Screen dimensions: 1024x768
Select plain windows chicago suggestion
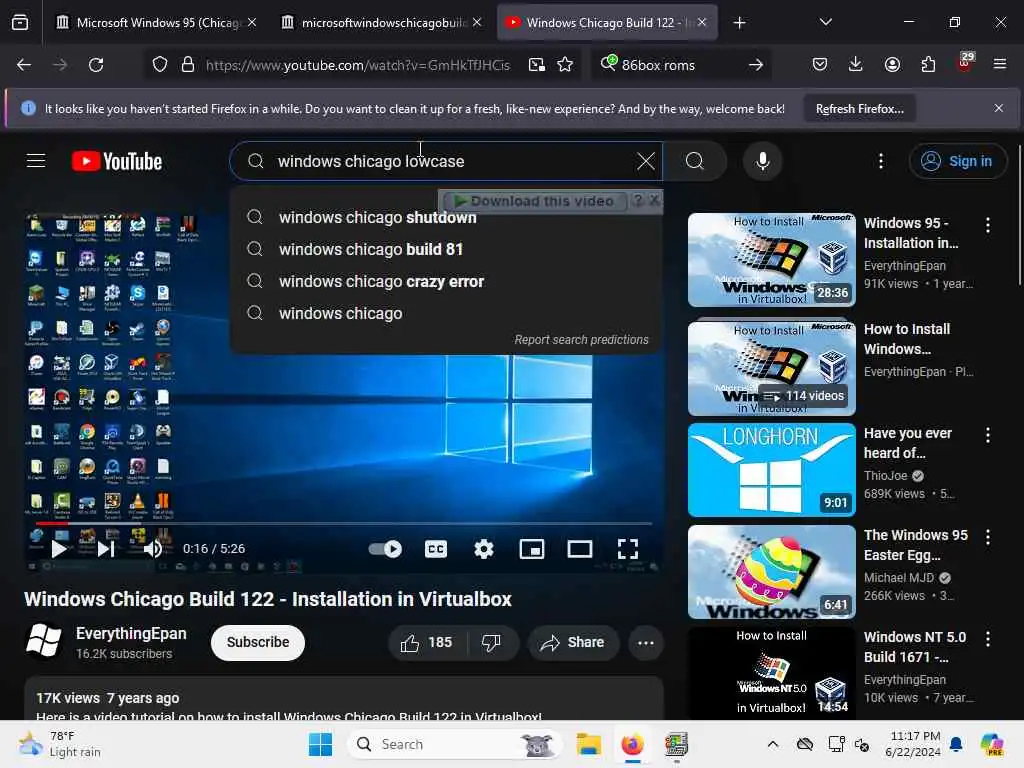click(446, 313)
